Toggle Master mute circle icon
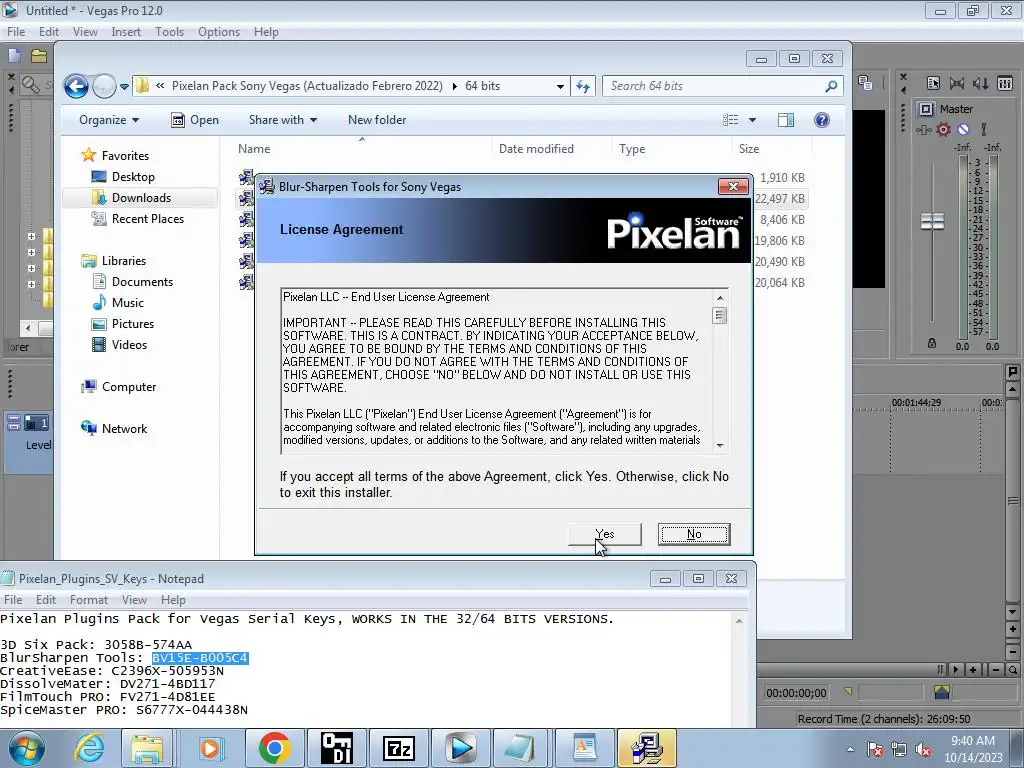This screenshot has width=1024, height=768. (x=963, y=129)
